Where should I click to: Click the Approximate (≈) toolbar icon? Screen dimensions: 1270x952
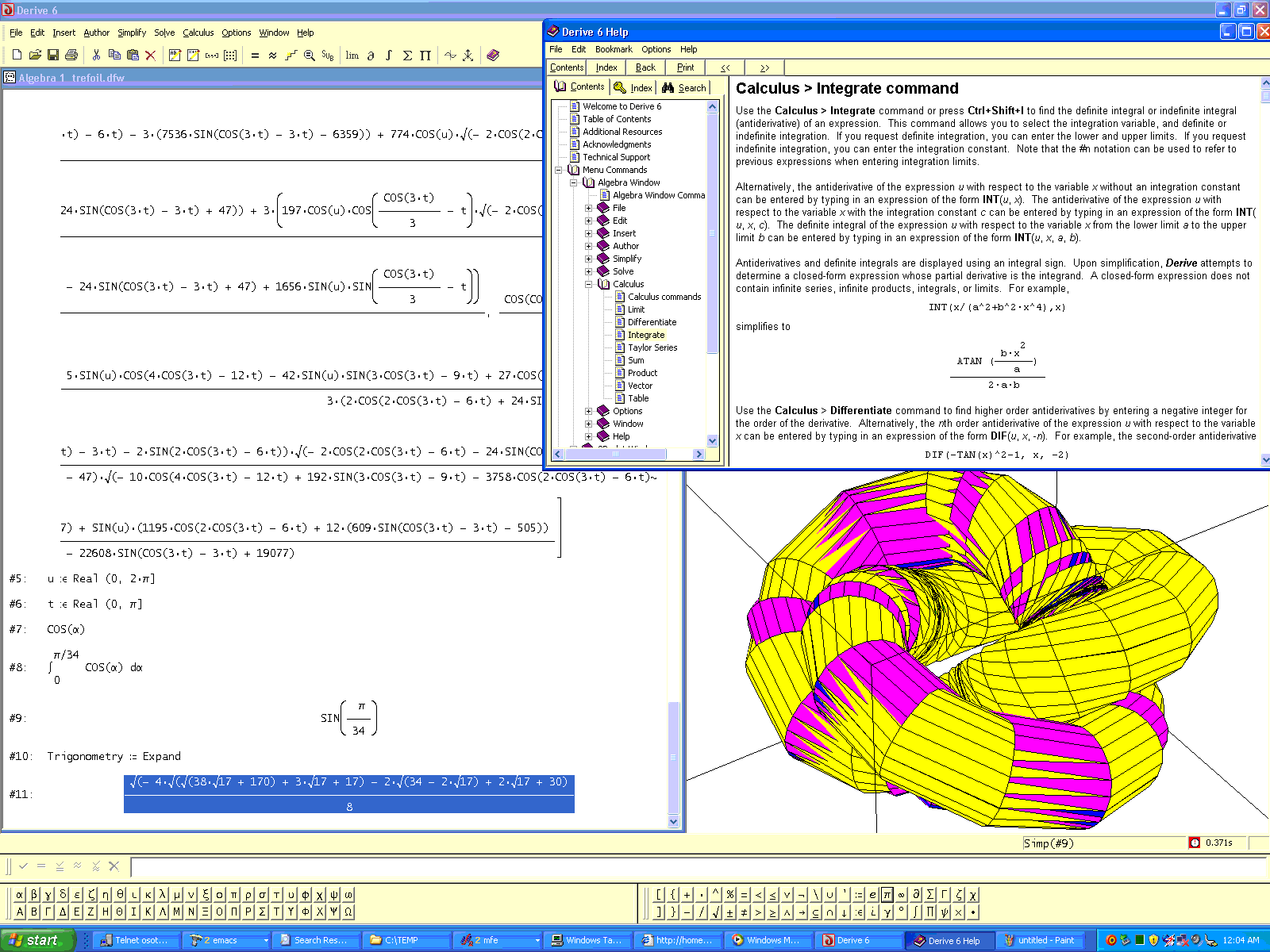click(272, 56)
